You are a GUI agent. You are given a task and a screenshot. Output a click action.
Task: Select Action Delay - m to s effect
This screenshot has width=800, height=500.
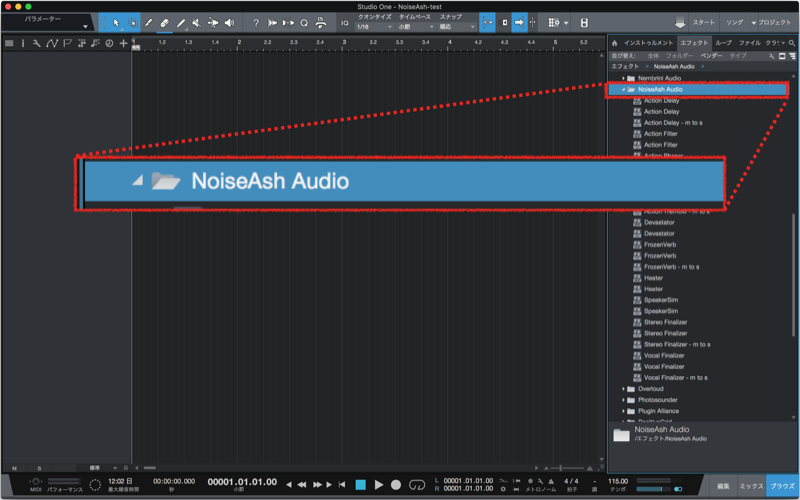672,123
